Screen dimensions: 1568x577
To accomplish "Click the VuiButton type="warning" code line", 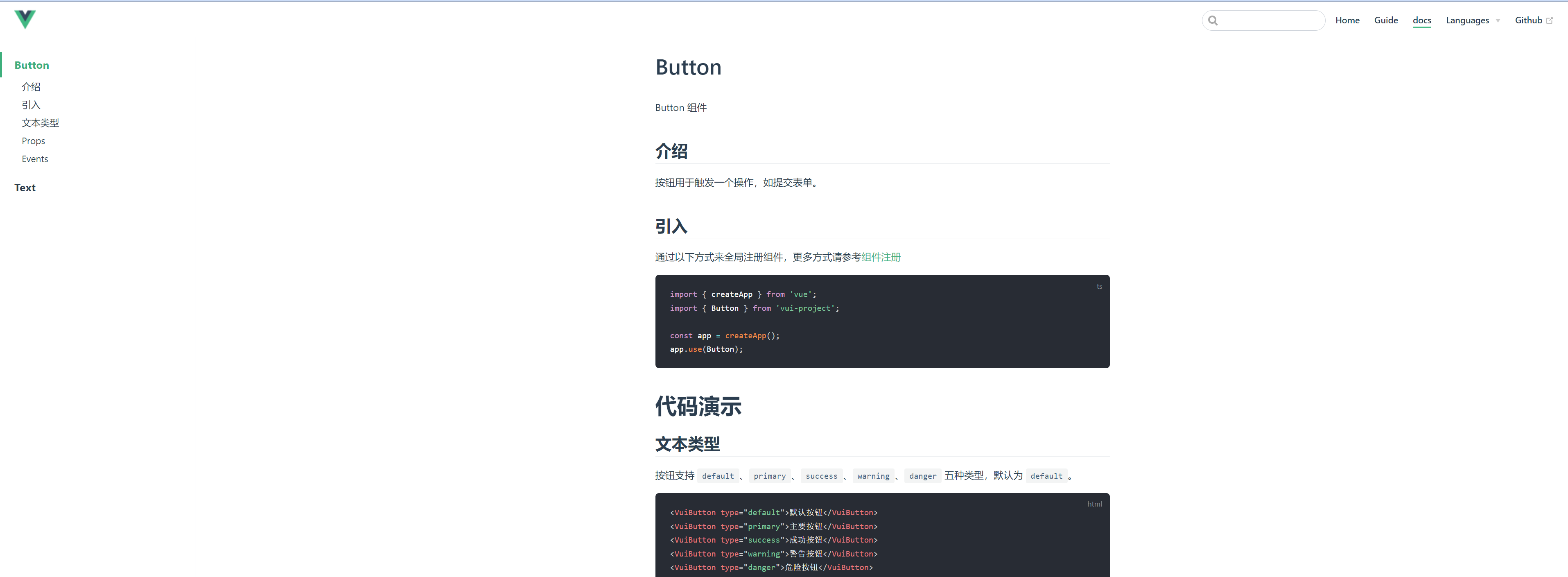I will click(774, 554).
